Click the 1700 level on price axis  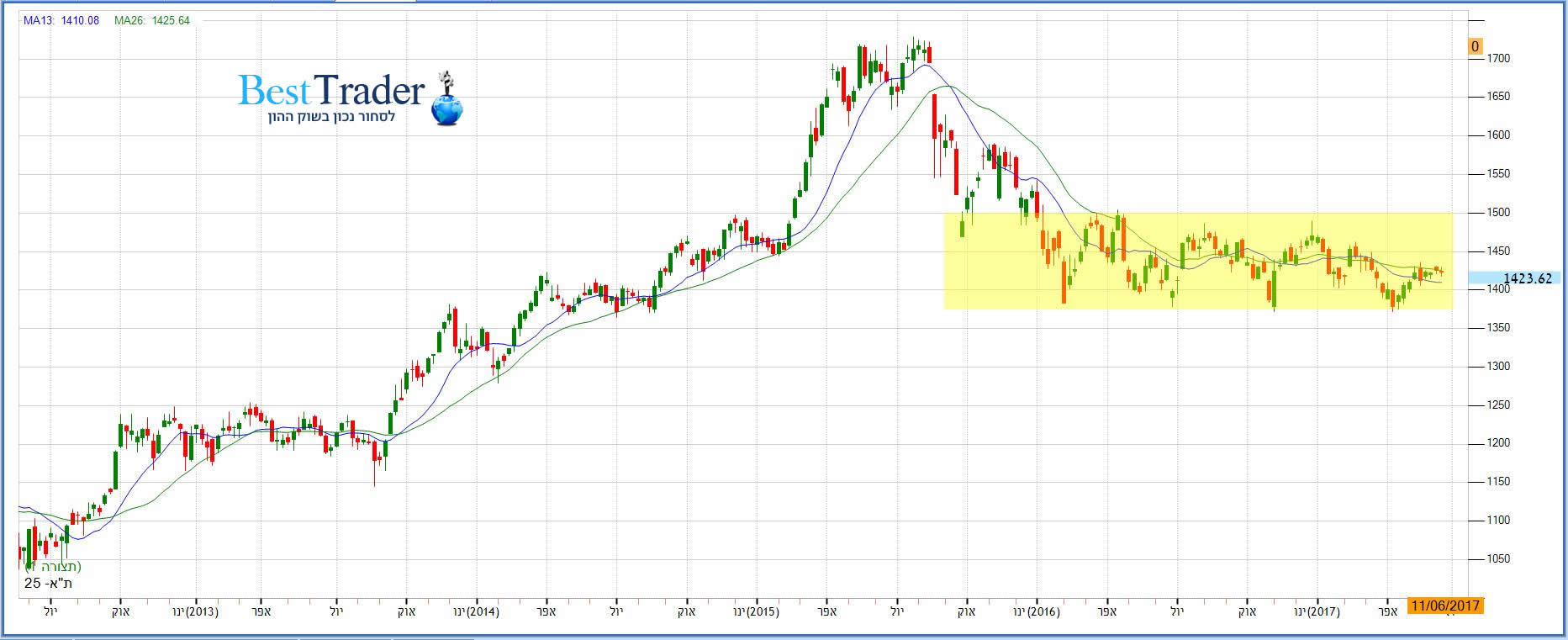[x=1498, y=59]
